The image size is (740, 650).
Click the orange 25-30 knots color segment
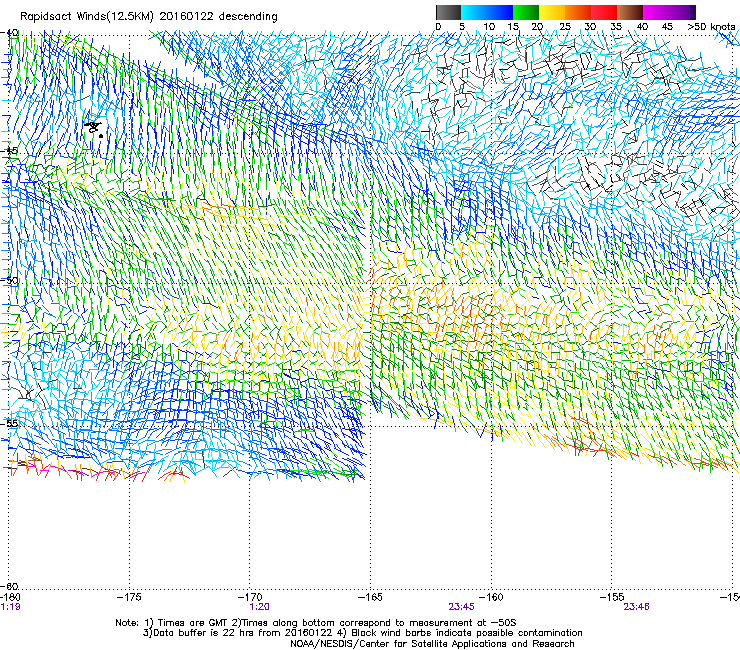[578, 12]
